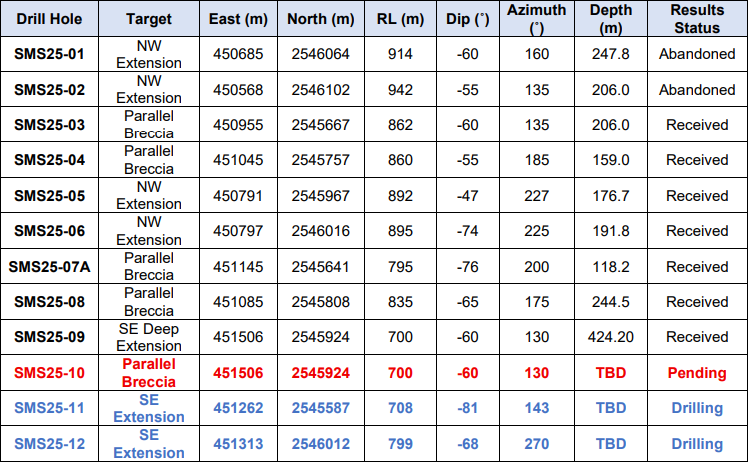Select depth value 424.20
Image resolution: width=748 pixels, height=462 pixels.
pos(610,337)
